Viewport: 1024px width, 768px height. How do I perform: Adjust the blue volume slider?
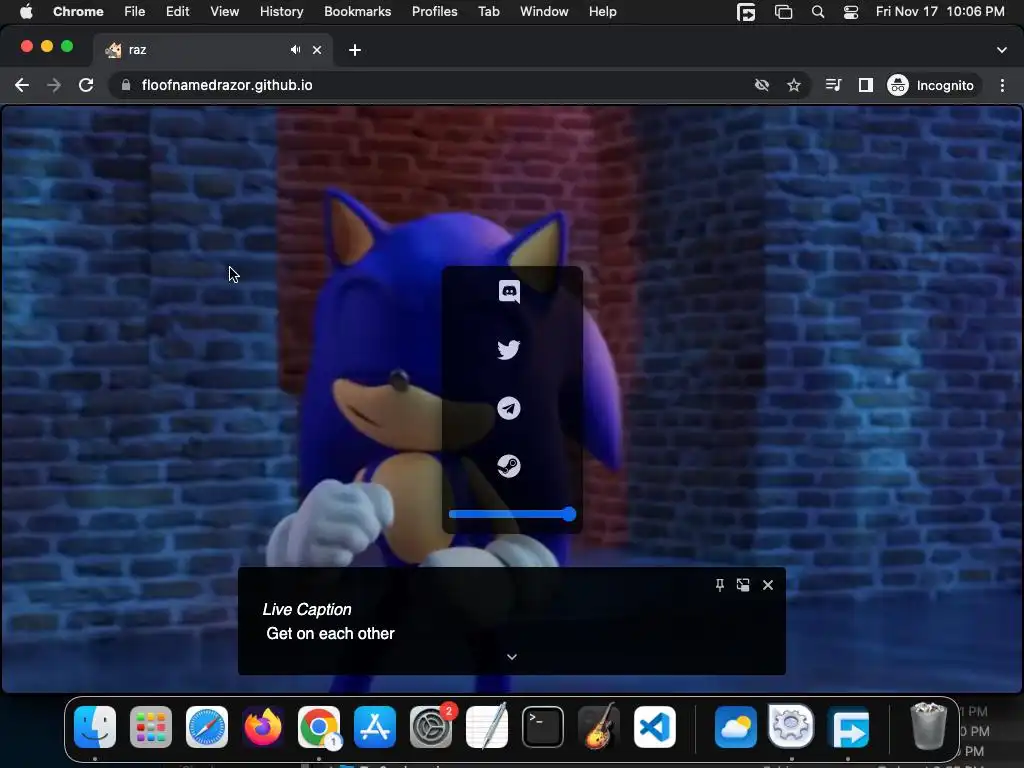tap(512, 515)
